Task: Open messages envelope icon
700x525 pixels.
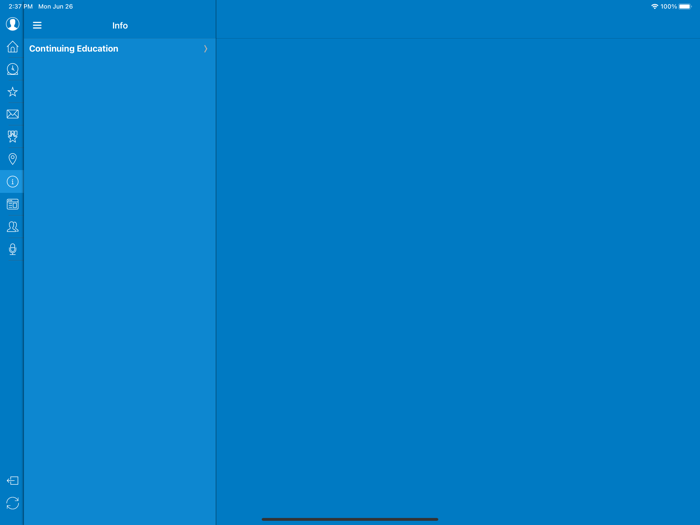Action: 12,114
